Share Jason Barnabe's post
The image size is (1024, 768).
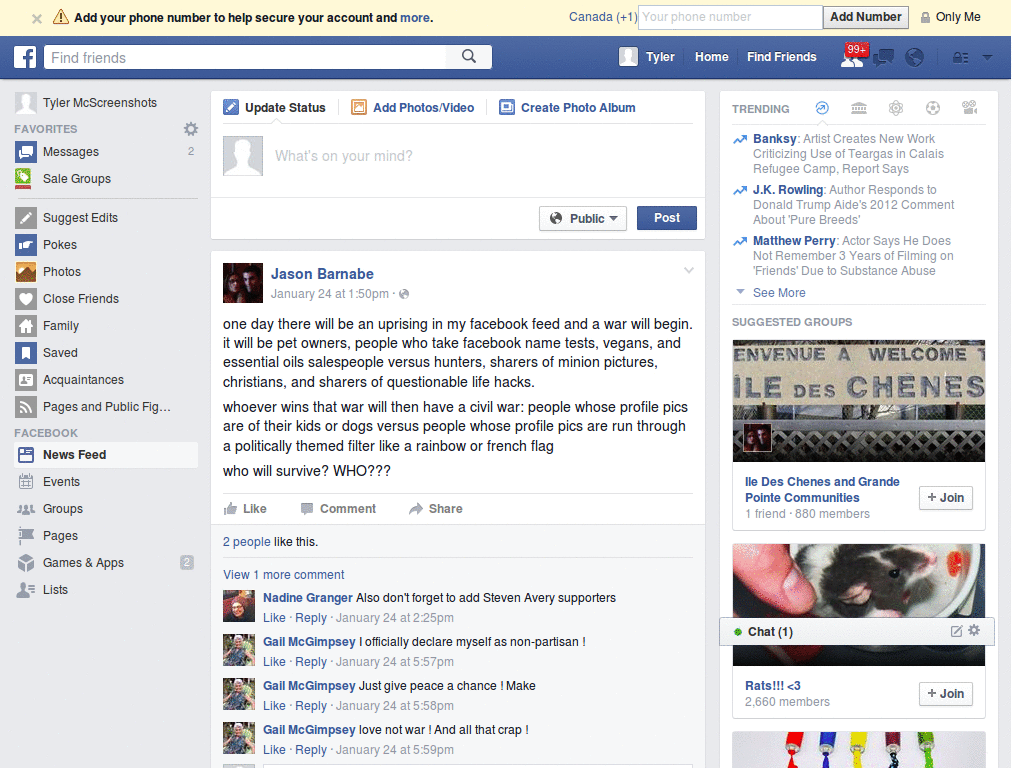(x=436, y=509)
